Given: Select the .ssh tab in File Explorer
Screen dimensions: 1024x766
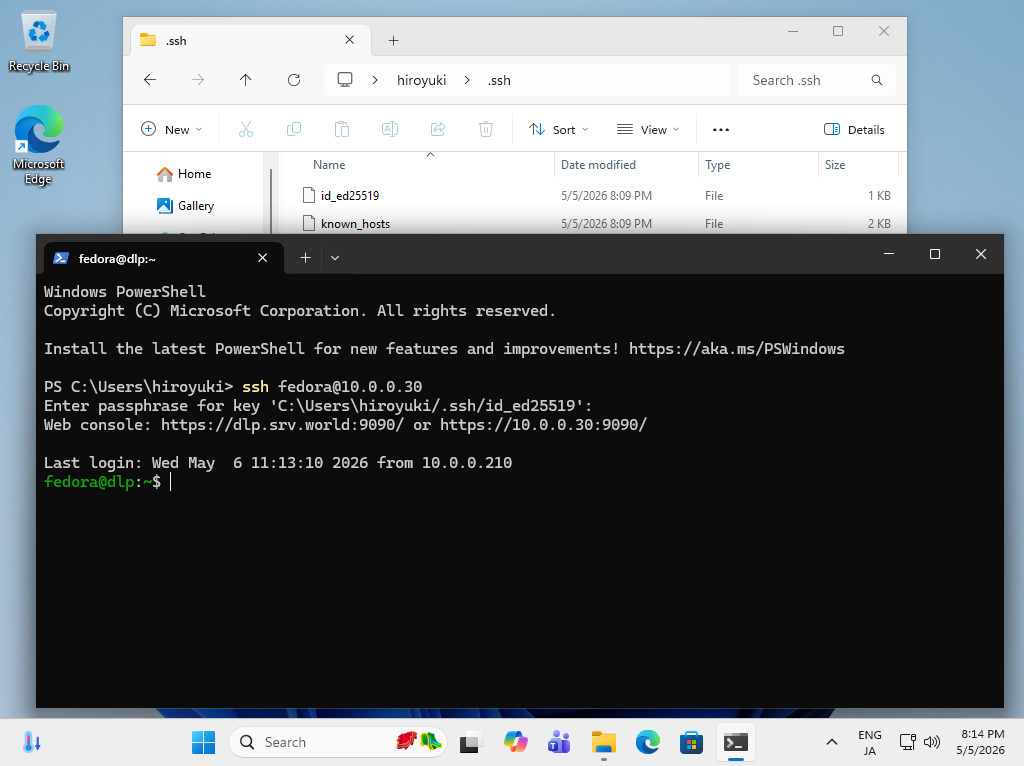Looking at the screenshot, I should pos(251,40).
